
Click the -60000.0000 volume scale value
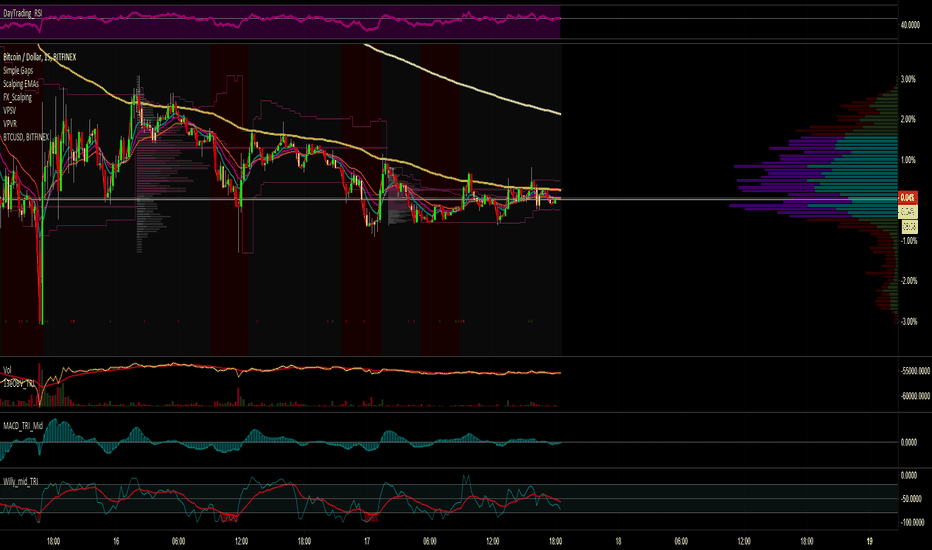pyautogui.click(x=915, y=396)
